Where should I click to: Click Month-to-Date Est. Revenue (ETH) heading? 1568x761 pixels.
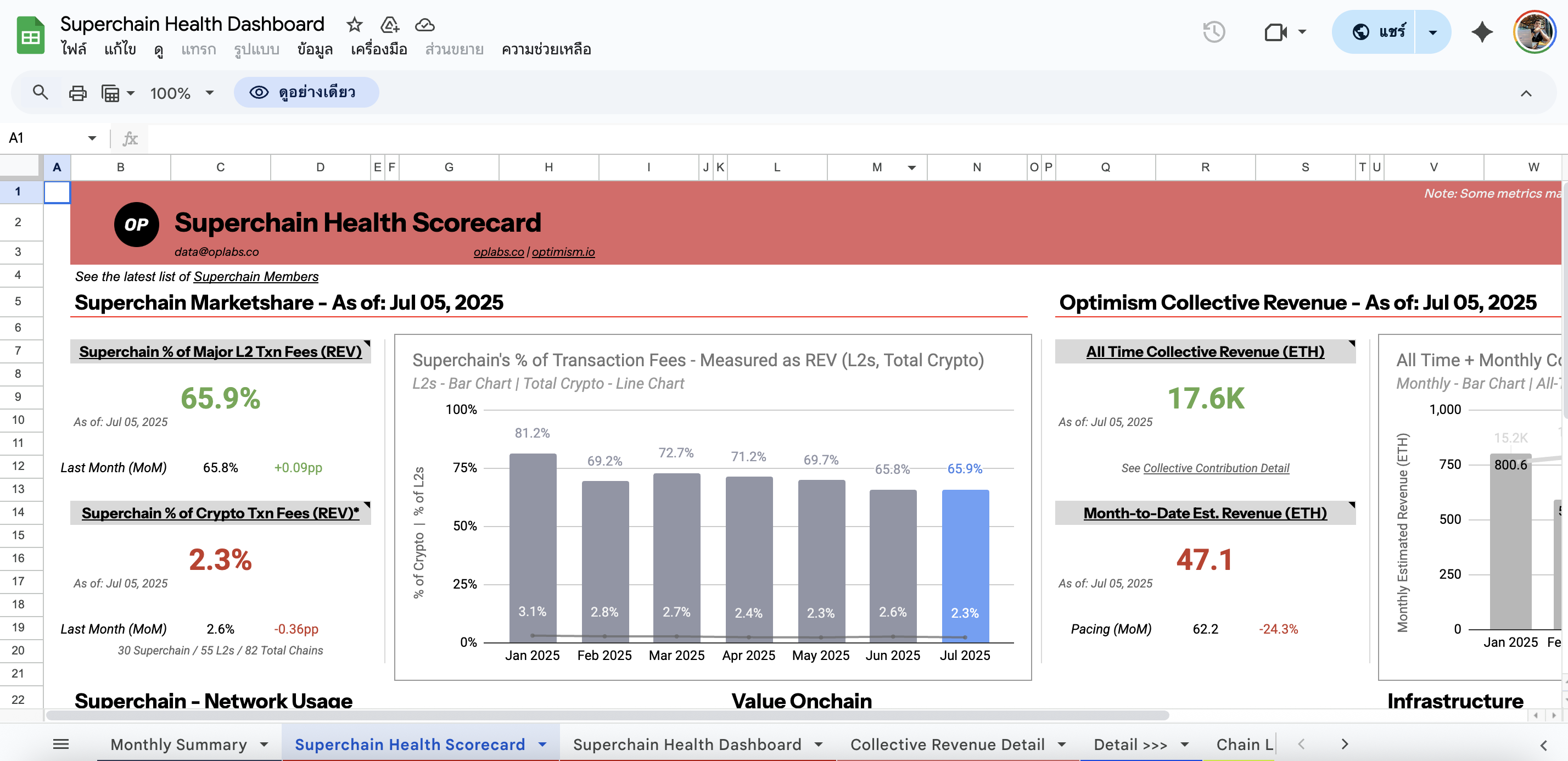pyautogui.click(x=1205, y=513)
